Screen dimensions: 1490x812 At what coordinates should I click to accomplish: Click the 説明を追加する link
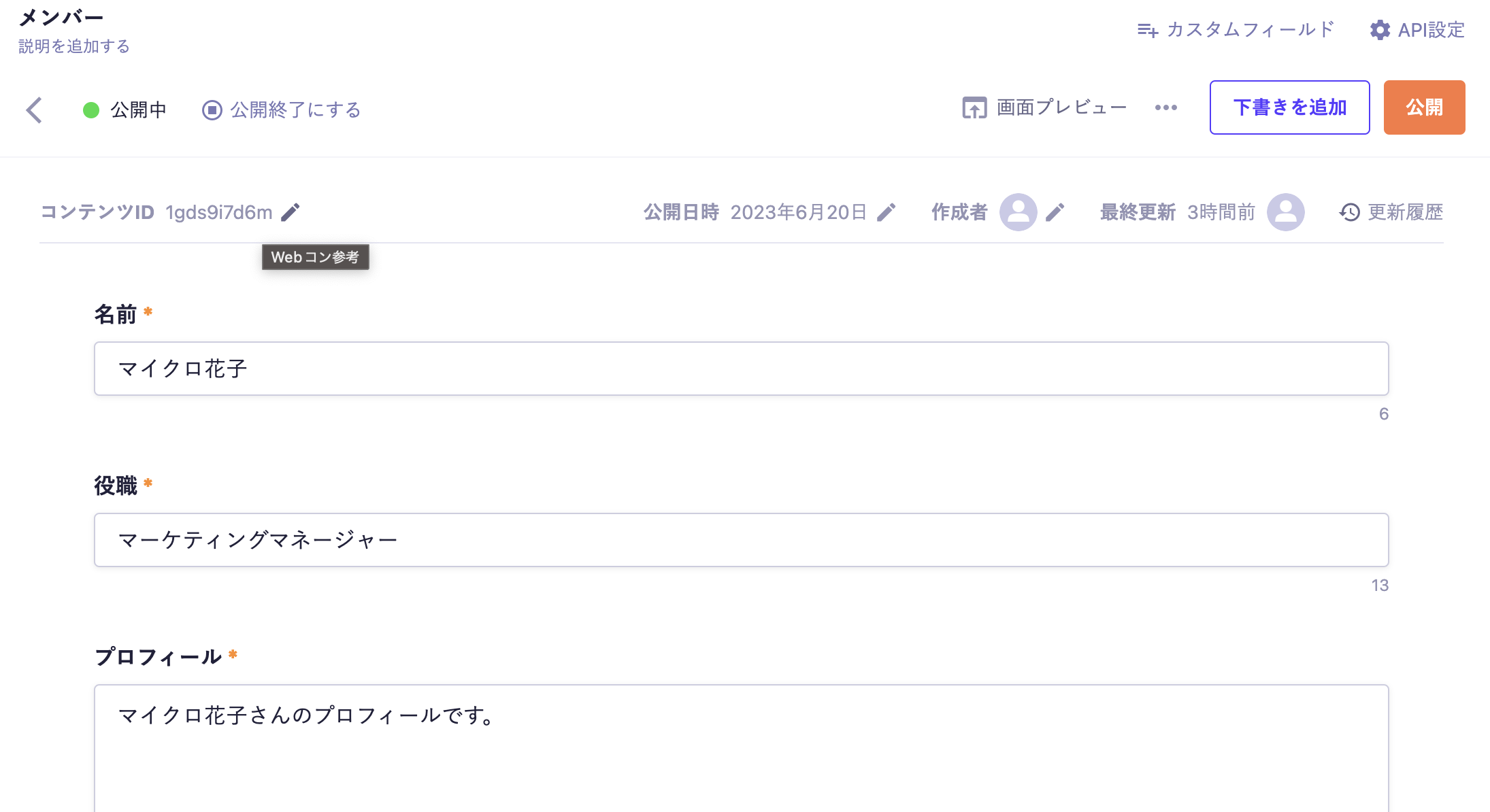74,46
